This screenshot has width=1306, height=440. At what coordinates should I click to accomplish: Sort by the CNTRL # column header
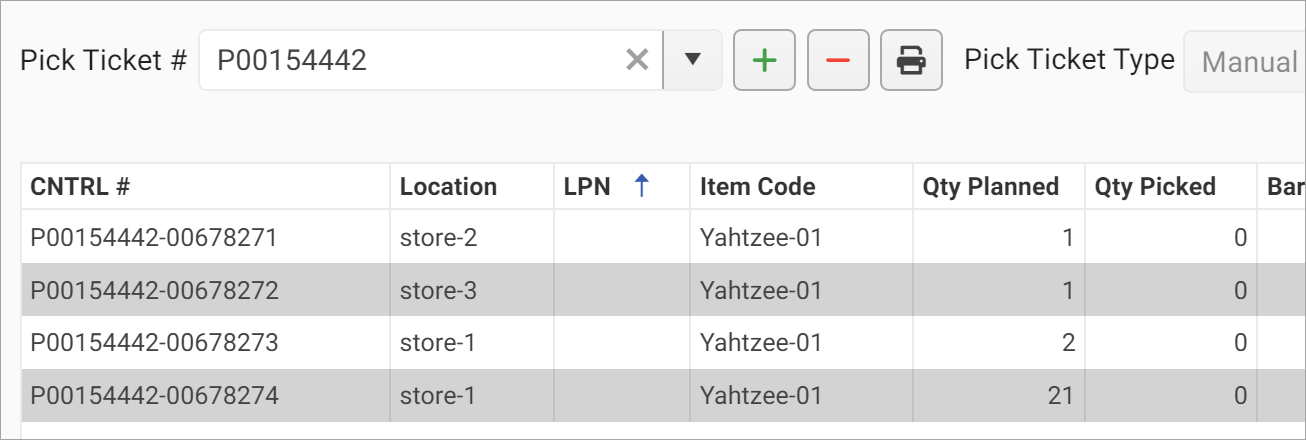point(81,187)
